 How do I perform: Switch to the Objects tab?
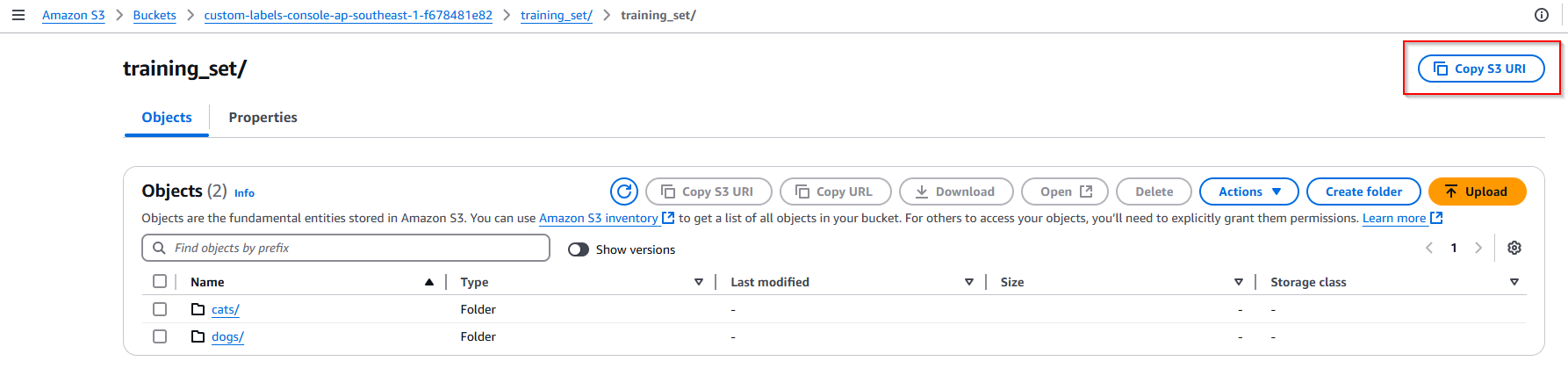167,118
